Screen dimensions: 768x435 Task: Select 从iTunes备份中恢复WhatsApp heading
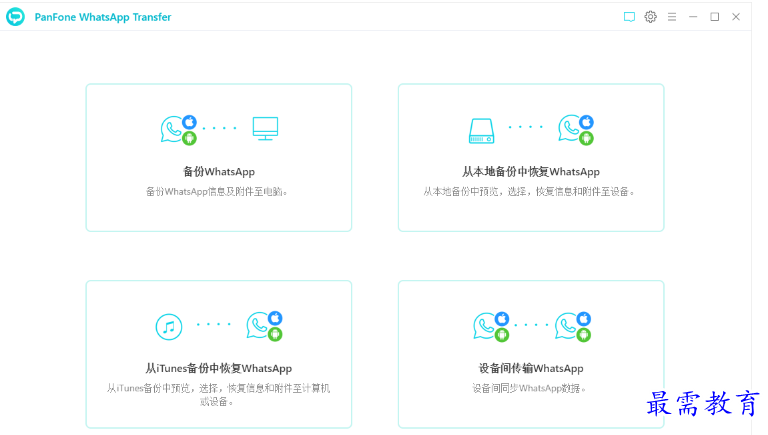point(219,368)
